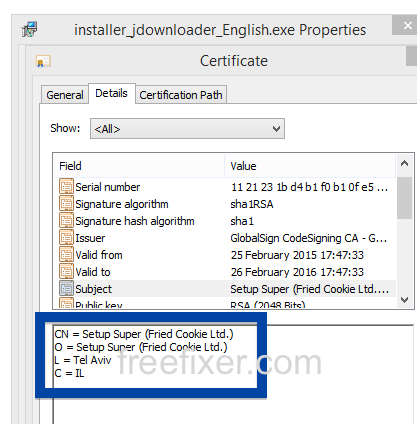Click the Valid from field icon
The height and width of the screenshot is (424, 417).
[x=66, y=254]
